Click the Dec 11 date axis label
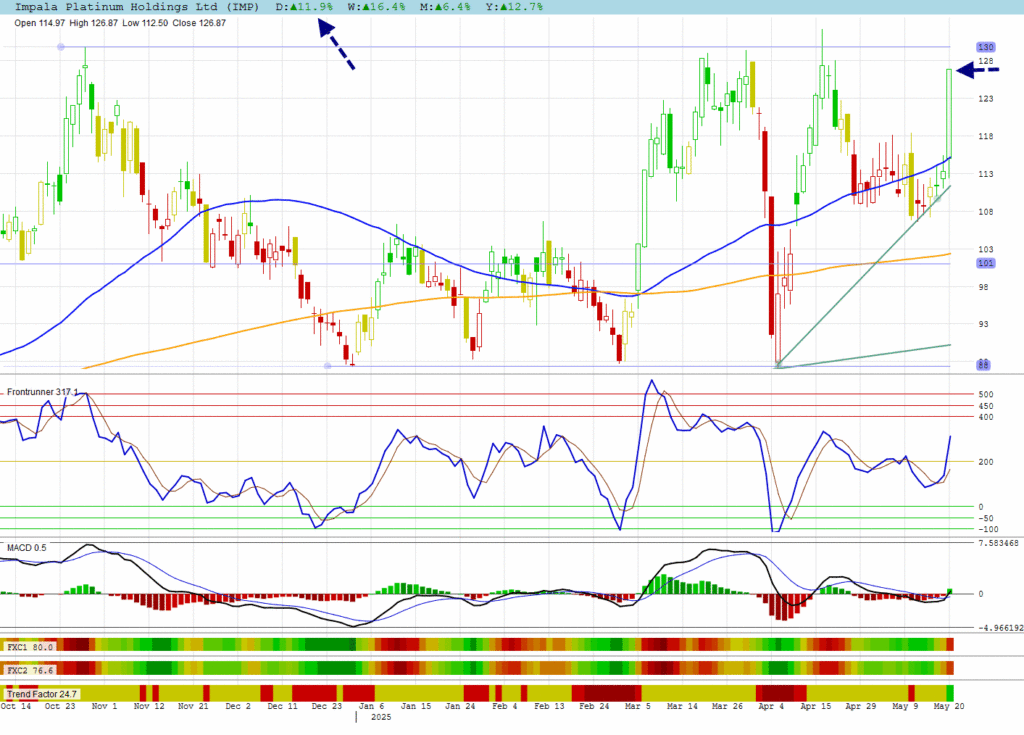The image size is (1024, 735). point(282,706)
